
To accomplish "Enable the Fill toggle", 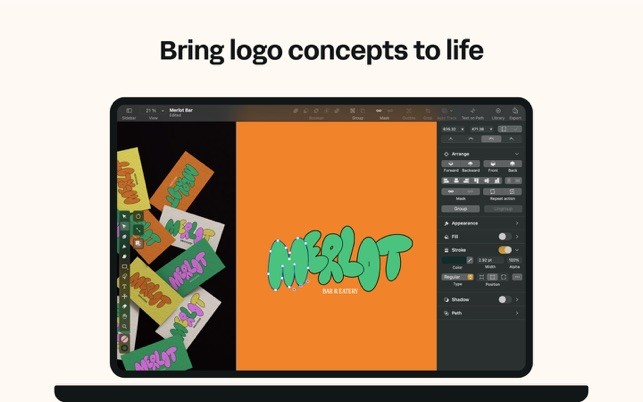I will (x=504, y=236).
